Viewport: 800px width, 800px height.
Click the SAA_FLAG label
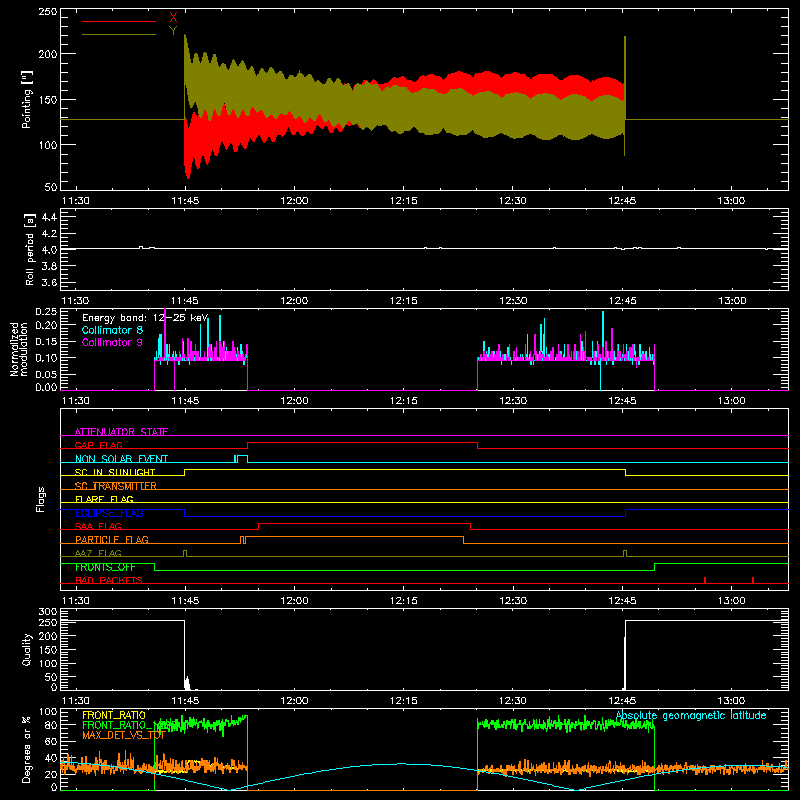[x=98, y=526]
